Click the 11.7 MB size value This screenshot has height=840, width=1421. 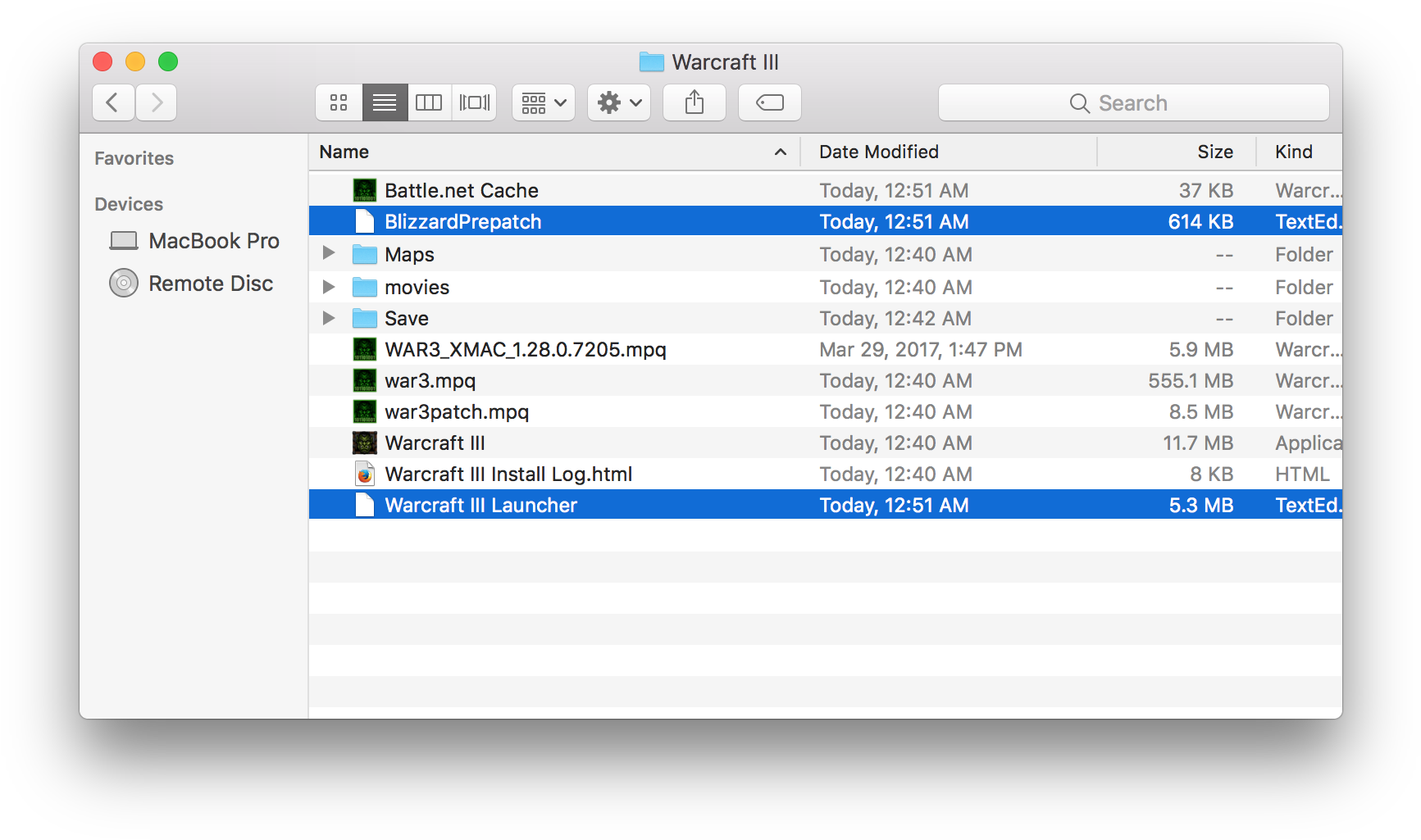tap(1198, 443)
